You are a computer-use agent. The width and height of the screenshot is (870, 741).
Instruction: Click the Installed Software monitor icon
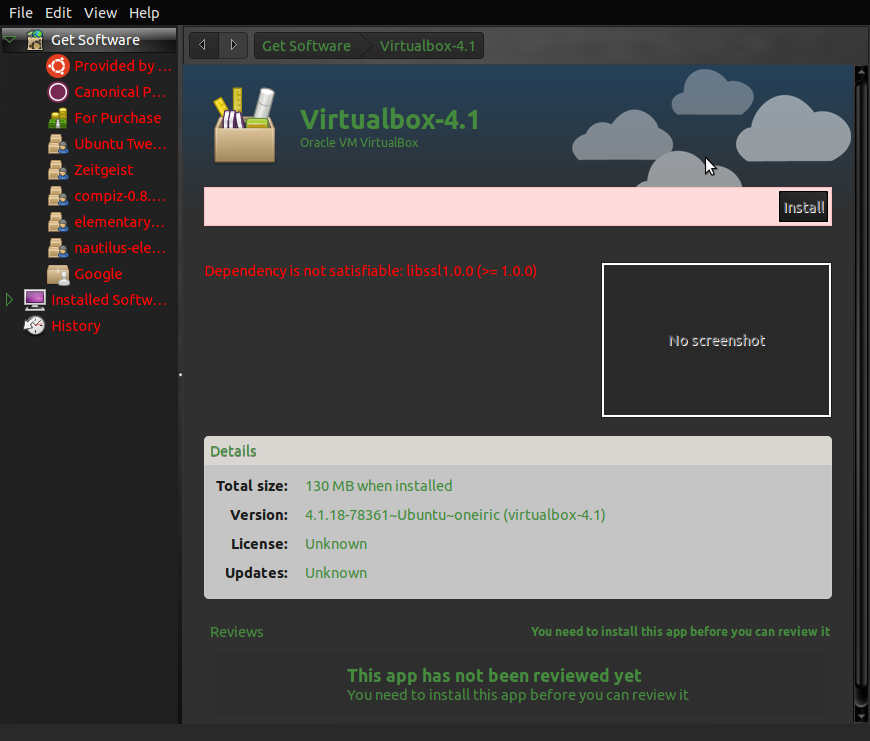tap(34, 300)
